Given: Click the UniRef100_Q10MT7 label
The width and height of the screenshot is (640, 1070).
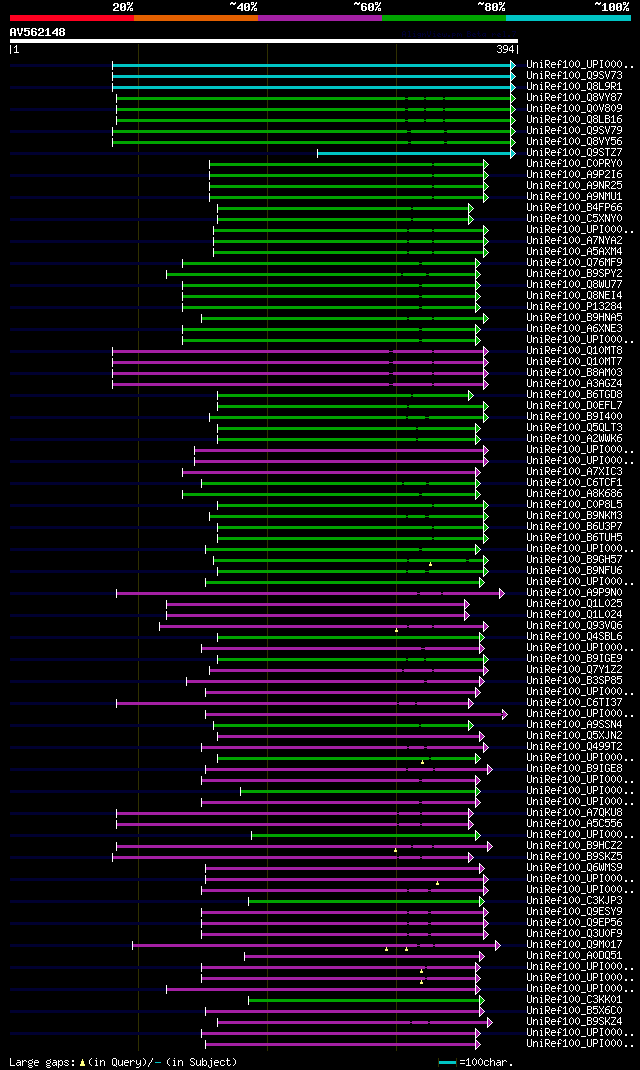Looking at the screenshot, I should coord(574,362).
